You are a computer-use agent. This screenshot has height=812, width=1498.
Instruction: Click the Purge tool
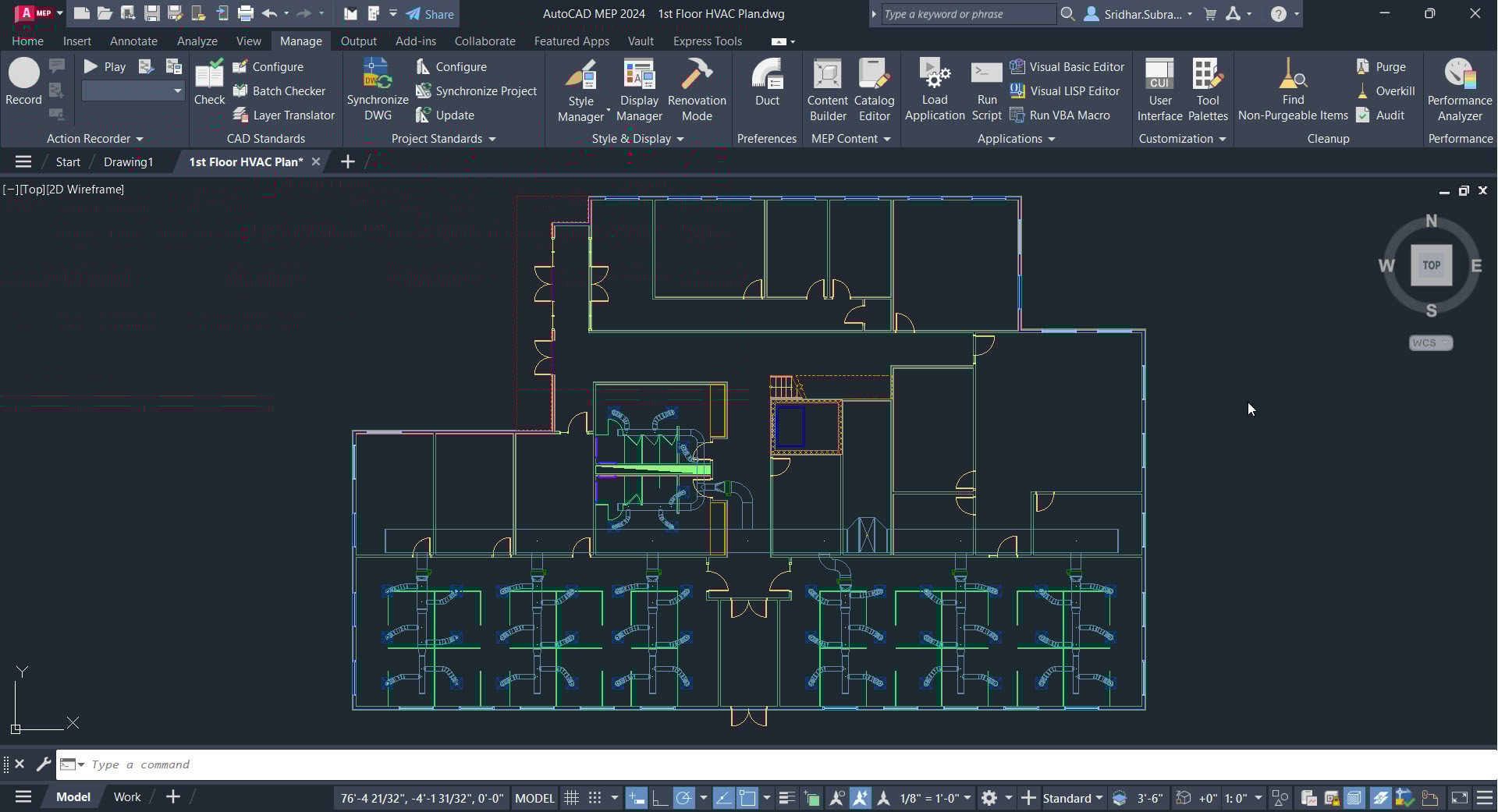[x=1381, y=67]
